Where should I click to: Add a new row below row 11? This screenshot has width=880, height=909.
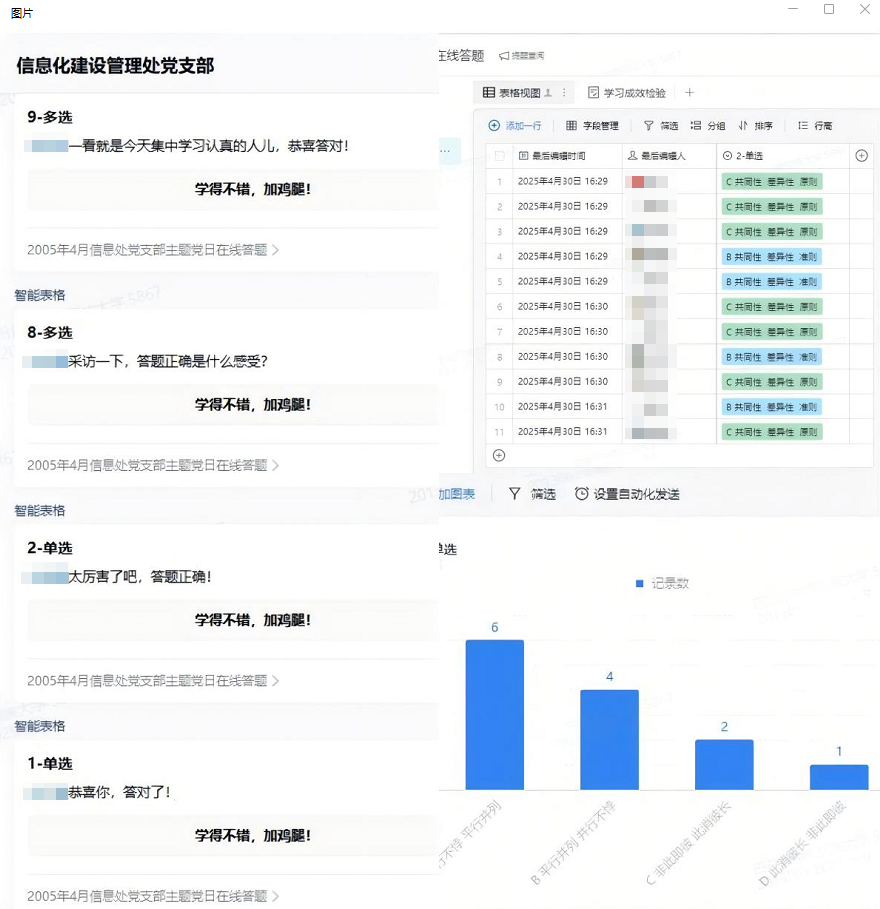[x=499, y=455]
